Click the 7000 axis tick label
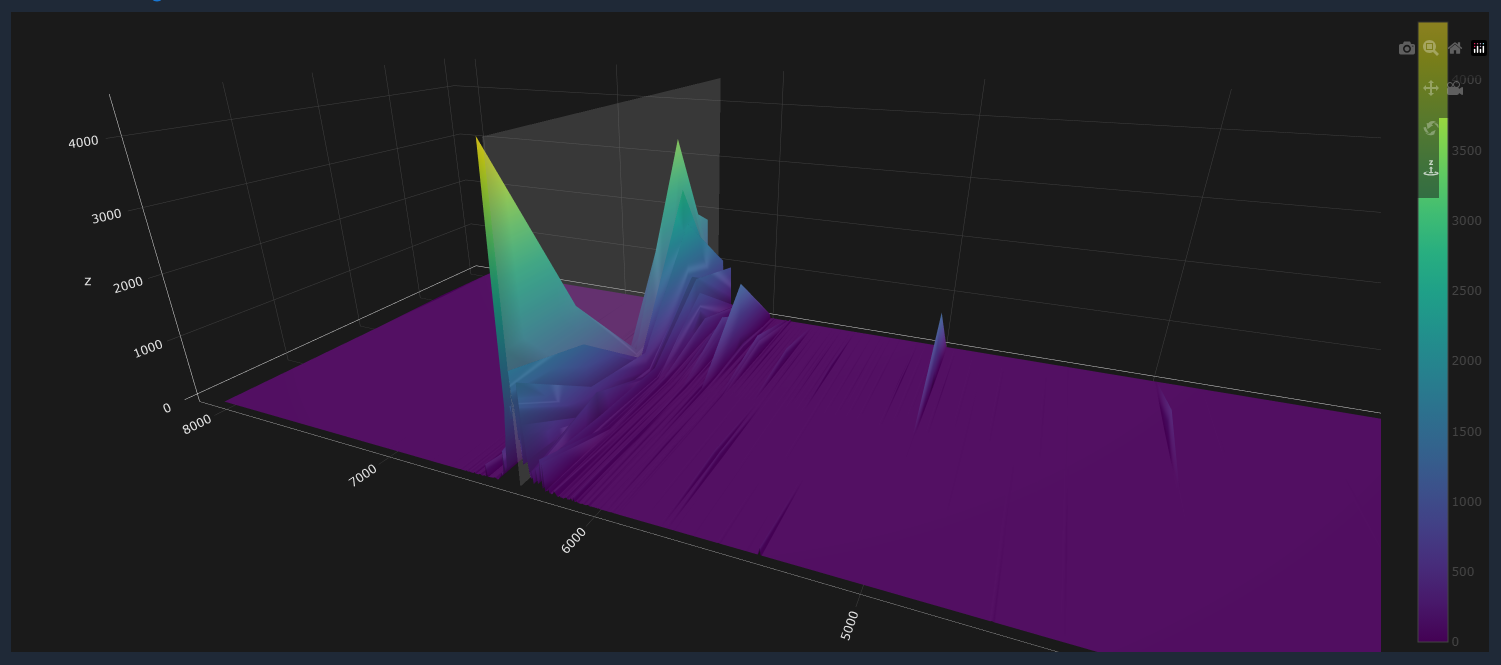 tap(362, 474)
